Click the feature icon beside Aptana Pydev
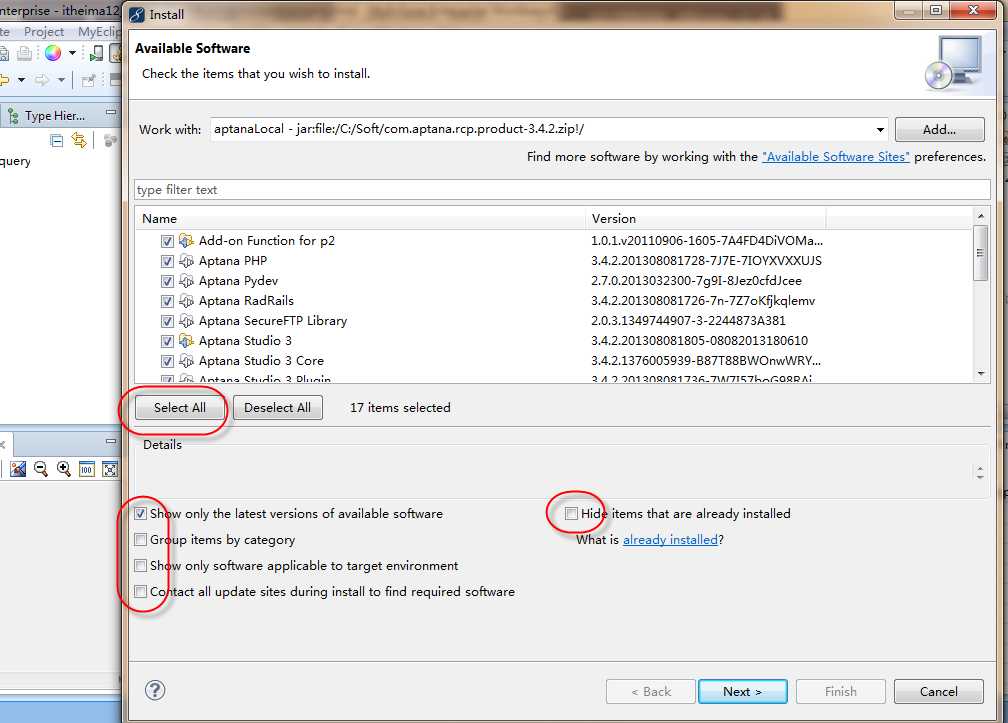 [x=186, y=281]
